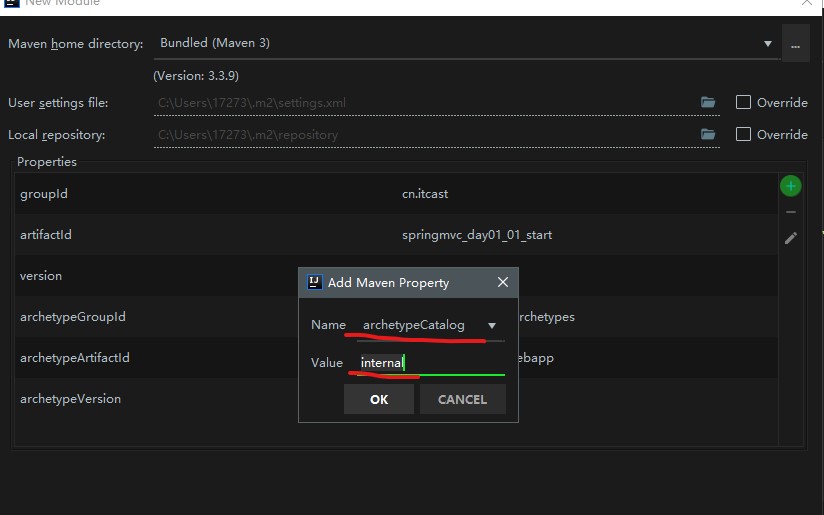Select the artifactId property row
824x515 pixels.
pos(396,235)
